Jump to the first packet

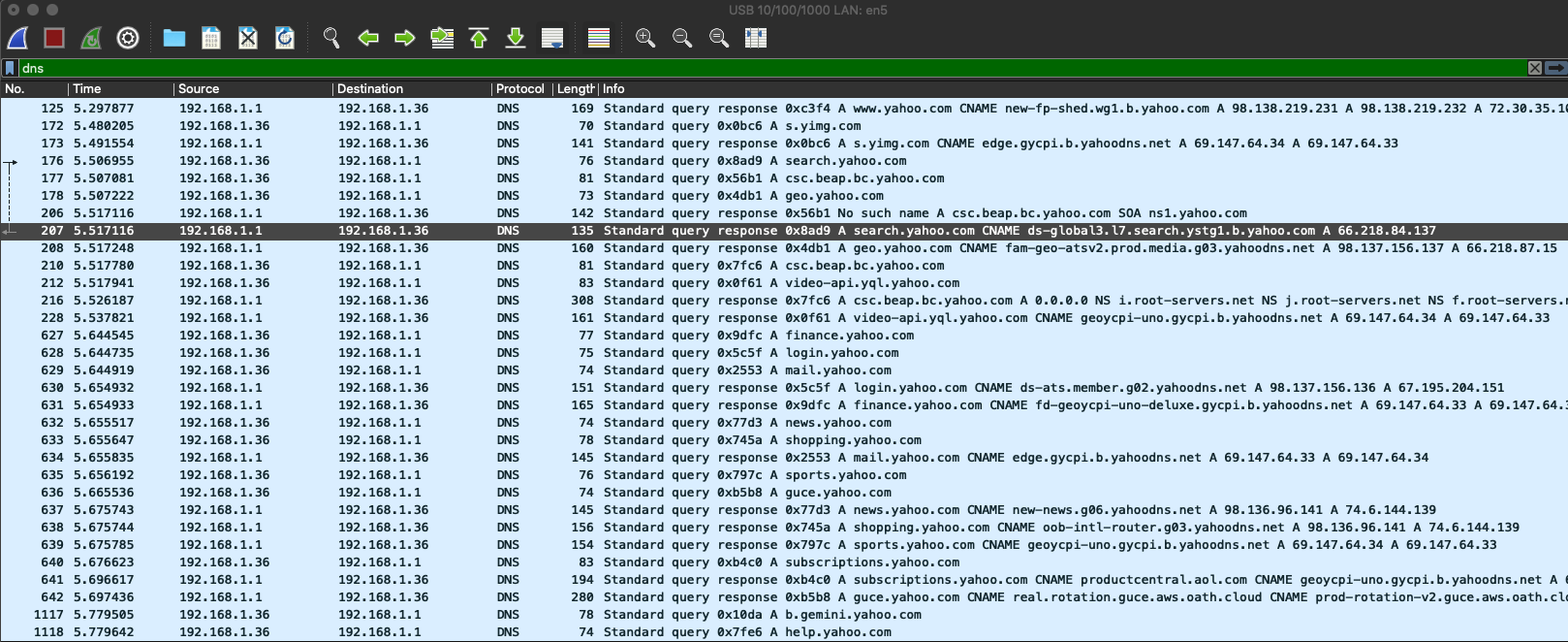pos(479,38)
